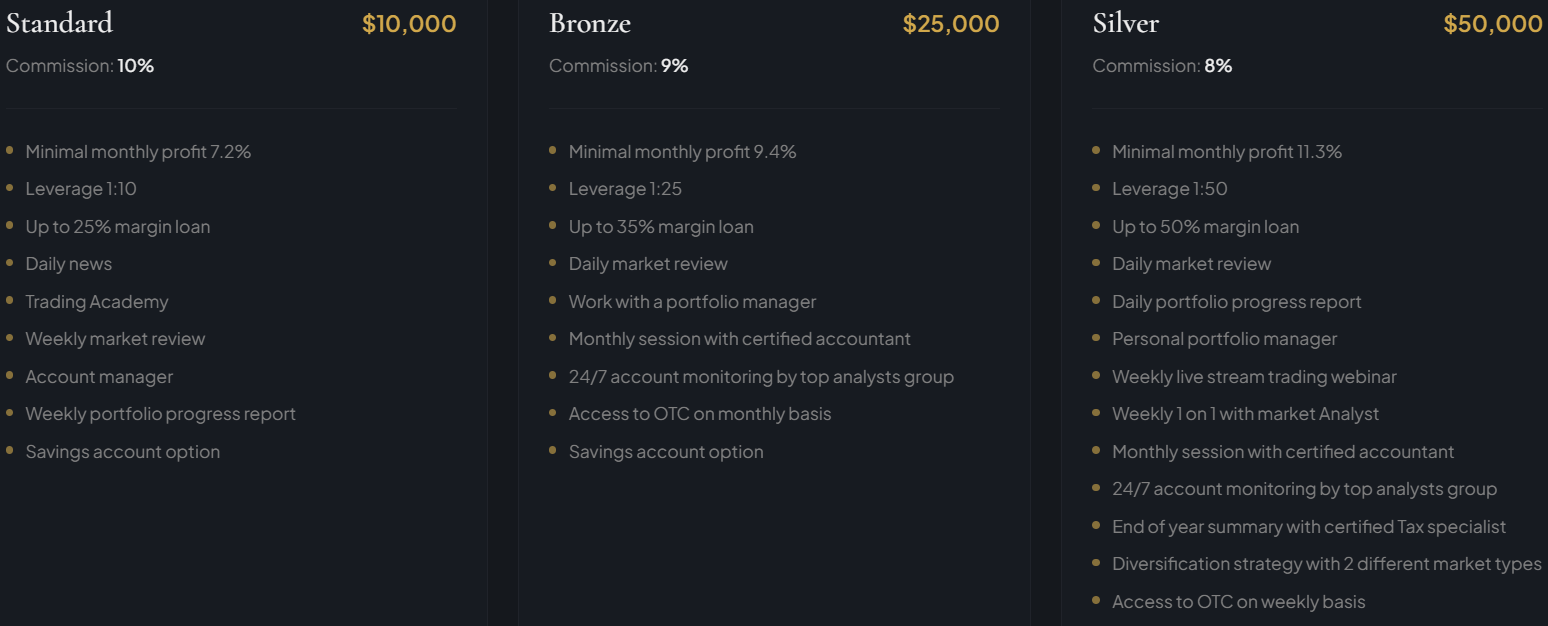Click 'Weekly portfolio progress report' item
This screenshot has width=1548, height=626.
coord(160,414)
